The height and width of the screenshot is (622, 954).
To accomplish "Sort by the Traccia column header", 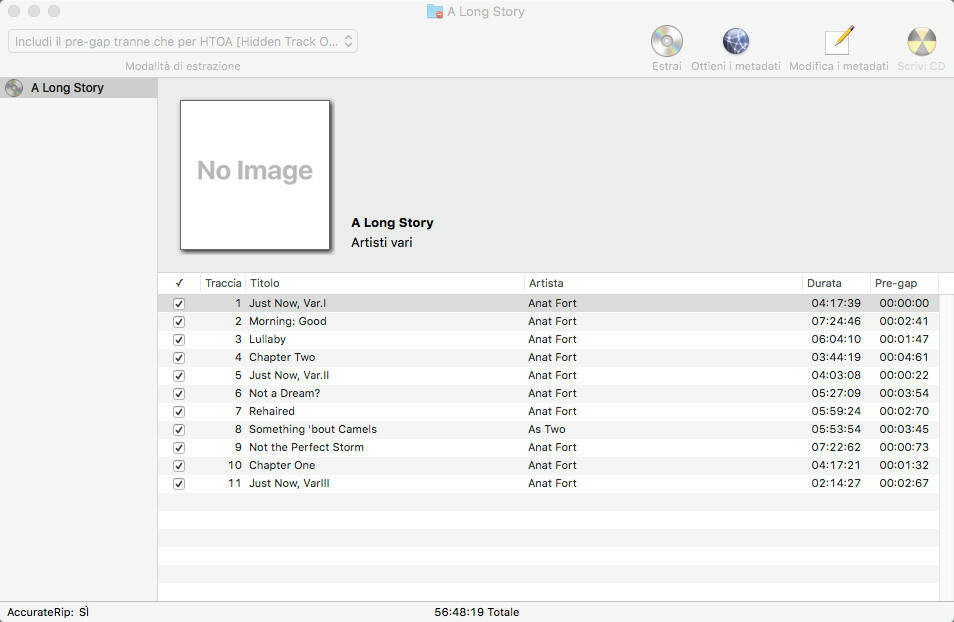I will [x=223, y=283].
